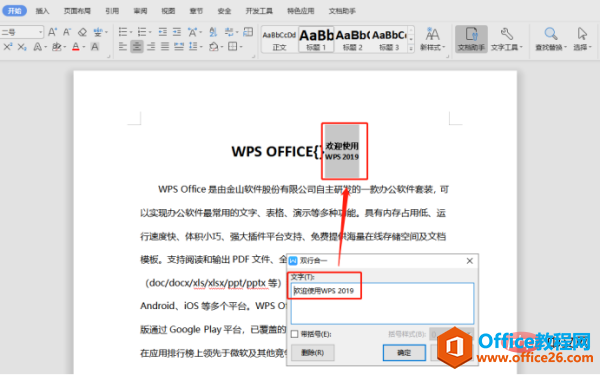Switch to the 开发工具 tab

tap(259, 11)
